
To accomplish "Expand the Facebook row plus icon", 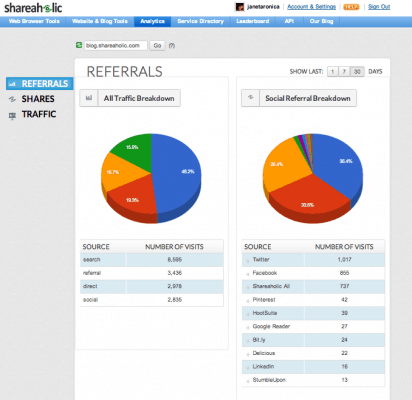I will coord(248,274).
